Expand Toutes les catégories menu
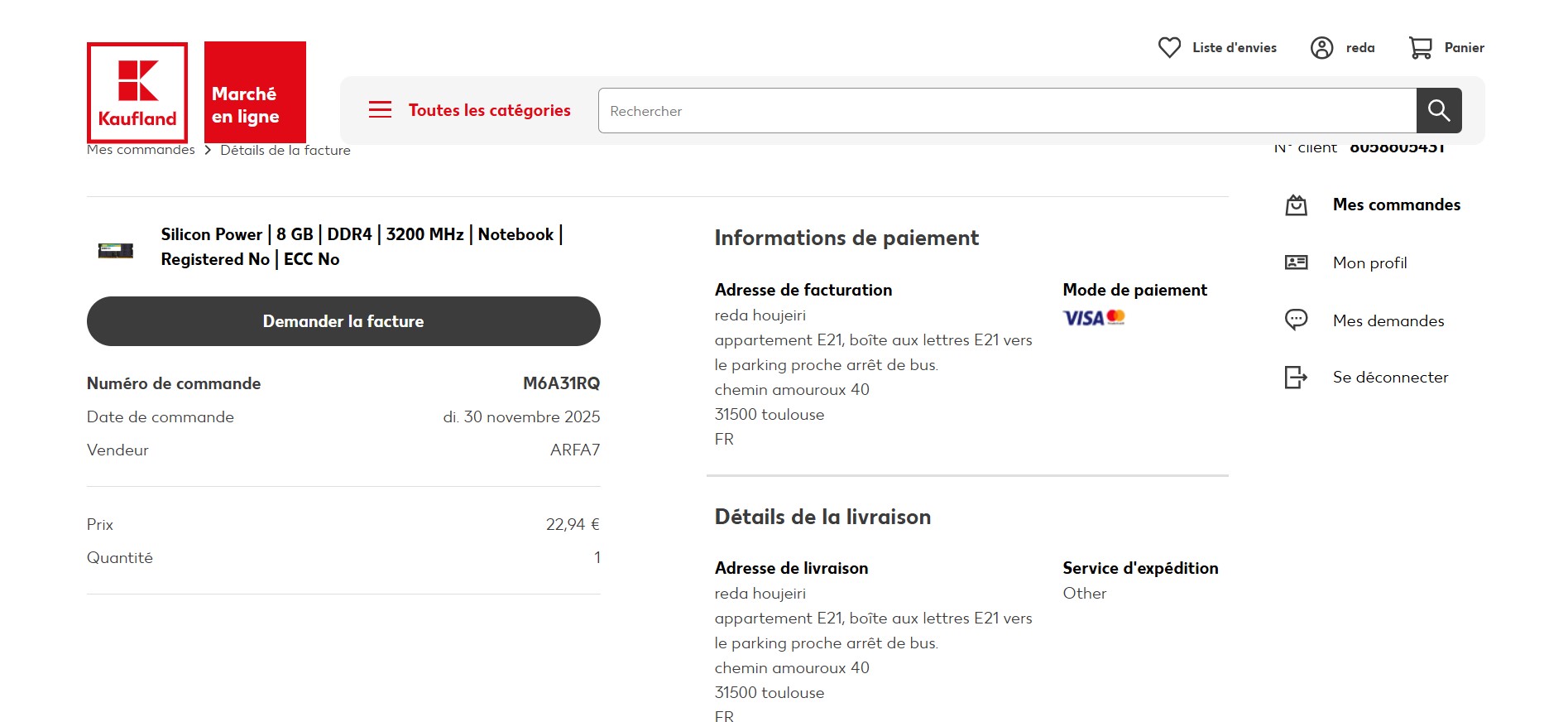 [x=489, y=110]
